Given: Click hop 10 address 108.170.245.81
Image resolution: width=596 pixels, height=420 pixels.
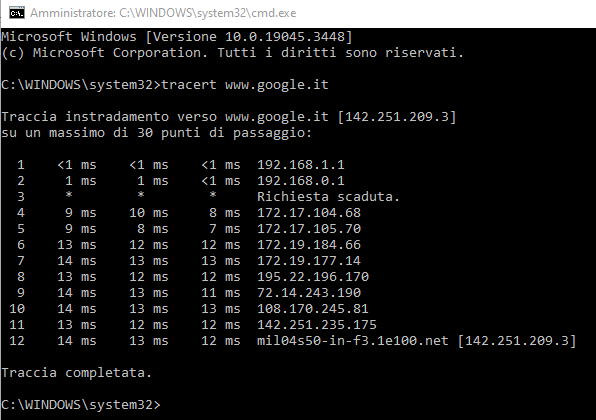Looking at the screenshot, I should (x=313, y=309).
